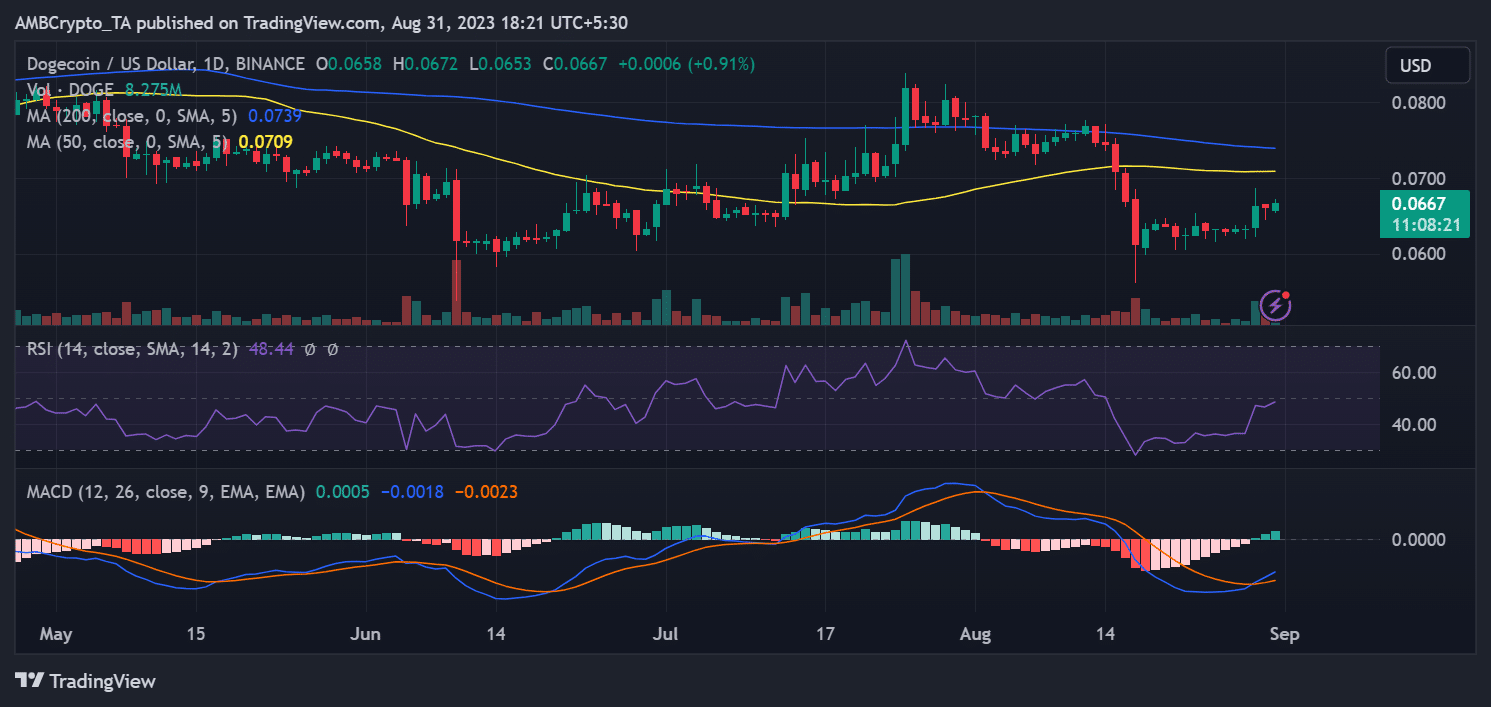Click the MACD signal value -0.0023

486,492
